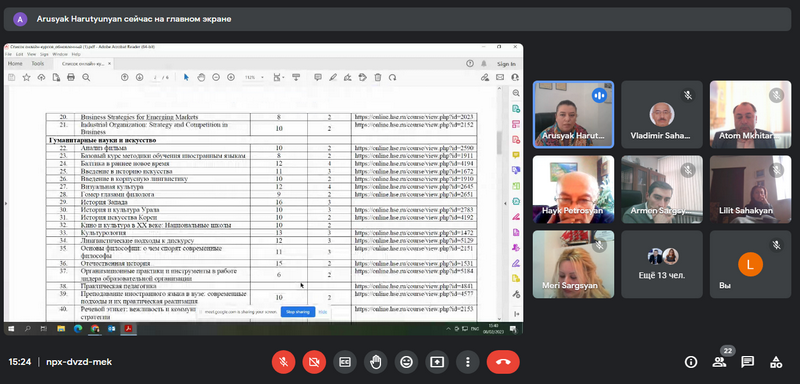
Task: Leave call with red hang-up button
Action: (503, 362)
